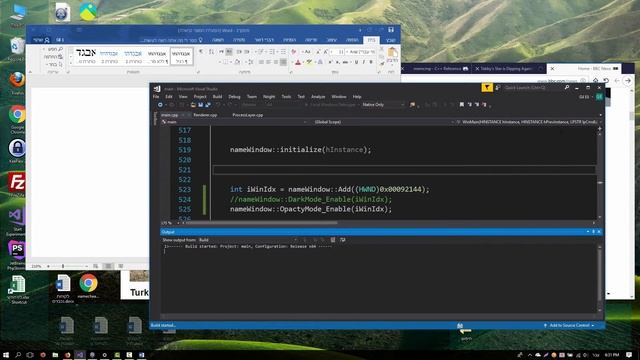Click the code editor vertical scrollbar

600,175
